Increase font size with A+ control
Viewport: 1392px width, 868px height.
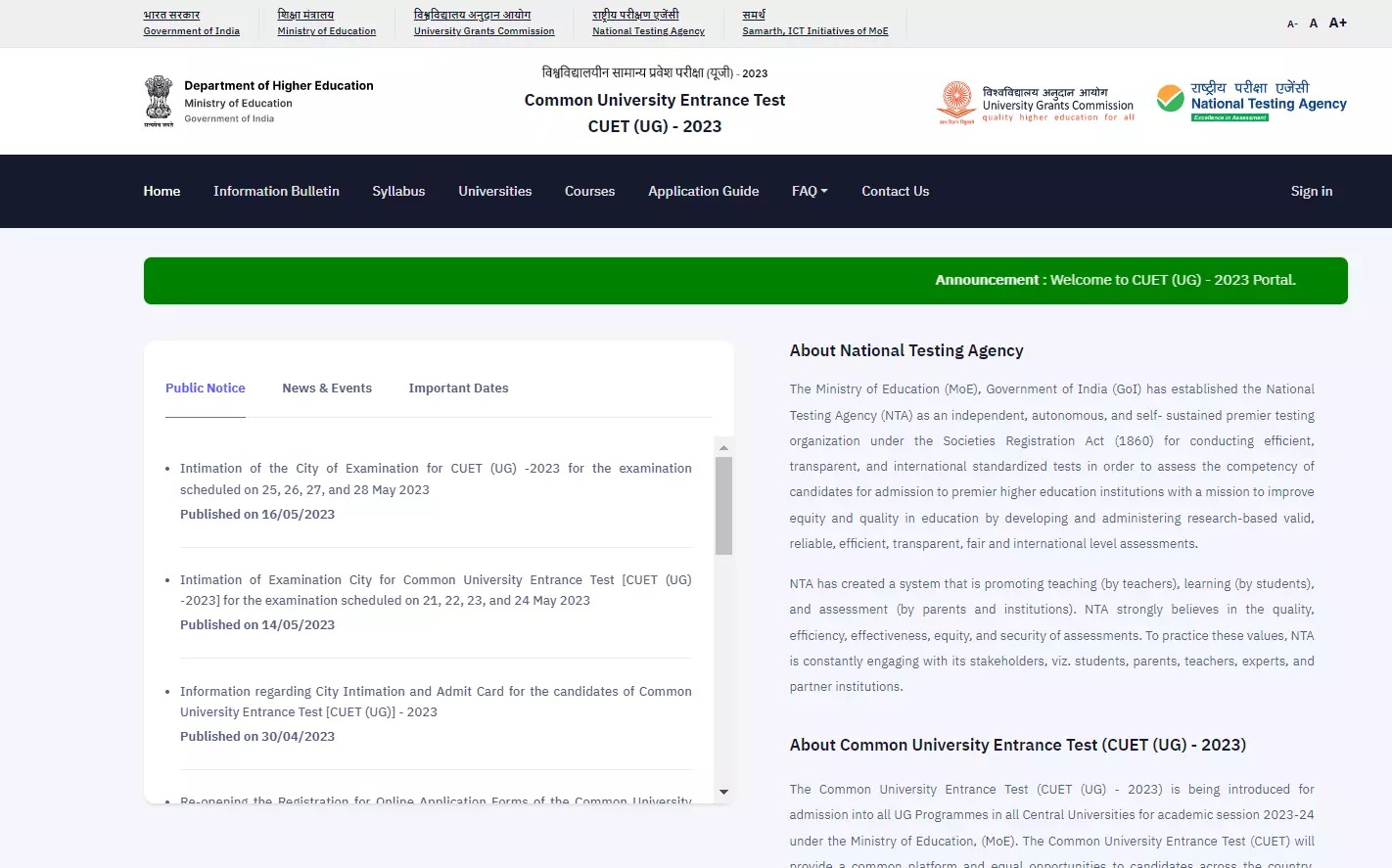pyautogui.click(x=1337, y=23)
